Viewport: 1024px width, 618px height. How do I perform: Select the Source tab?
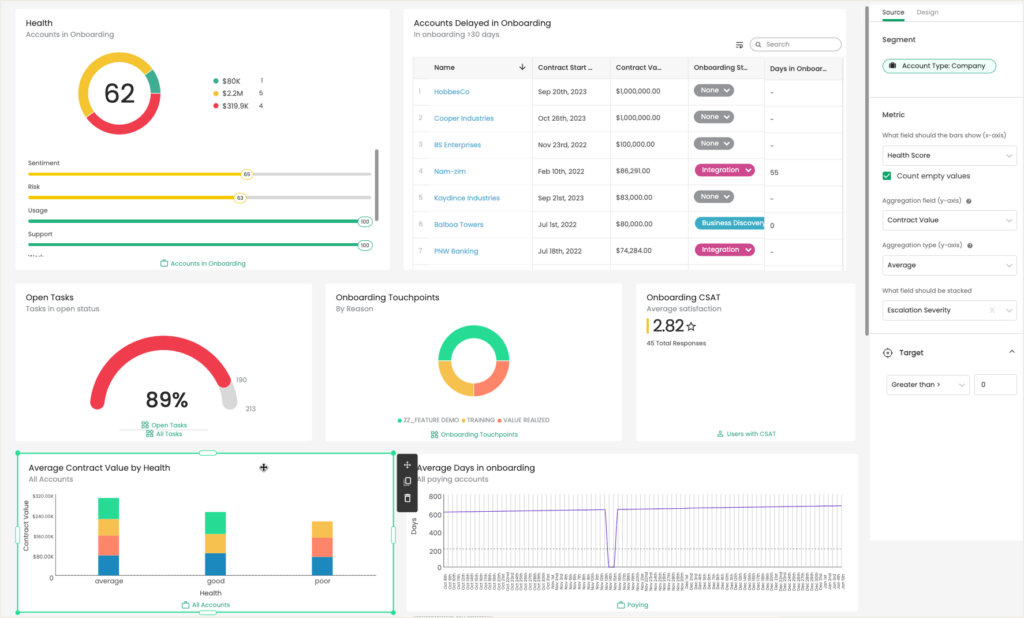pos(892,12)
